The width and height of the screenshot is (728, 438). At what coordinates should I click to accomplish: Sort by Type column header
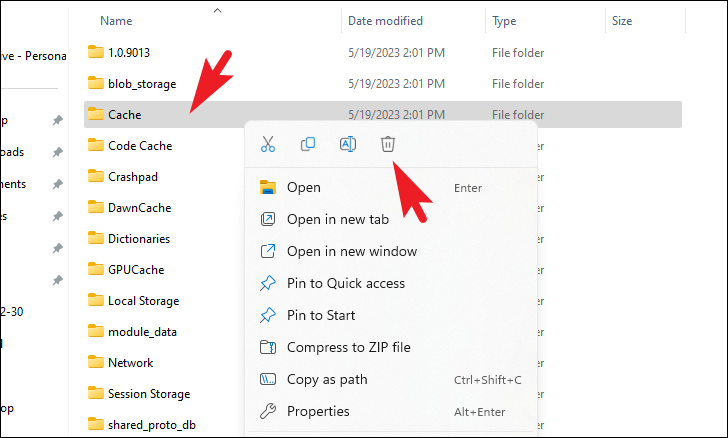pyautogui.click(x=504, y=21)
